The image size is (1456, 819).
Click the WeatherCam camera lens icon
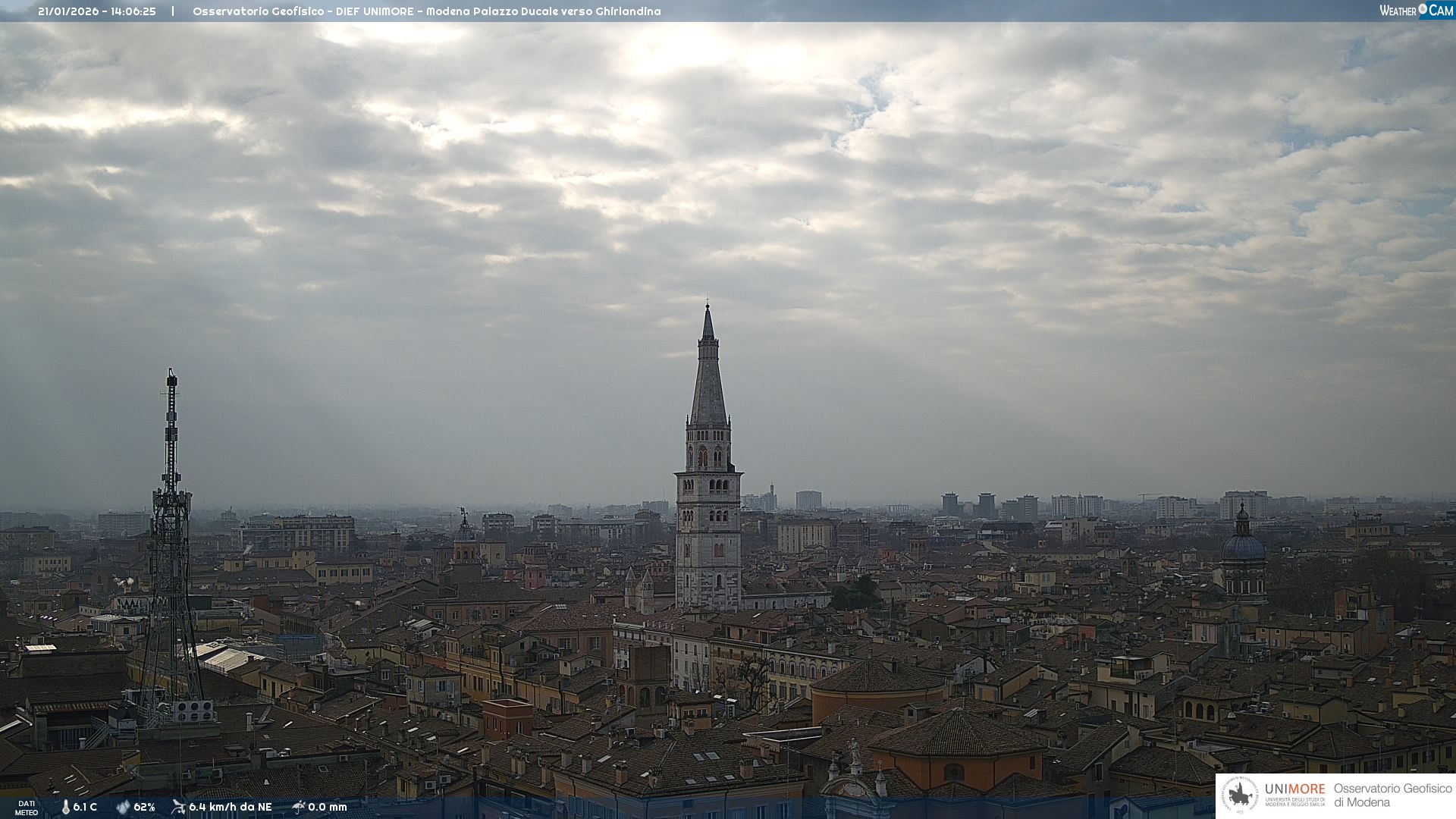(1423, 9)
